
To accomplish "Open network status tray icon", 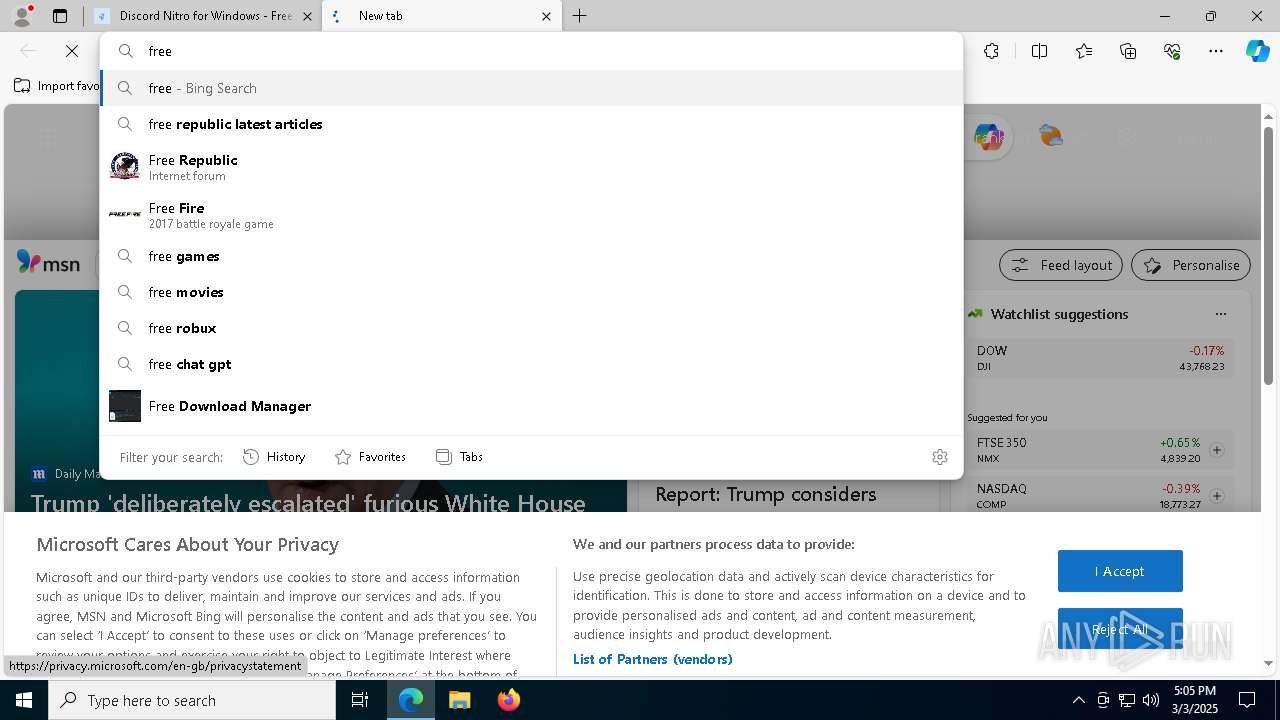I will pos(1127,700).
